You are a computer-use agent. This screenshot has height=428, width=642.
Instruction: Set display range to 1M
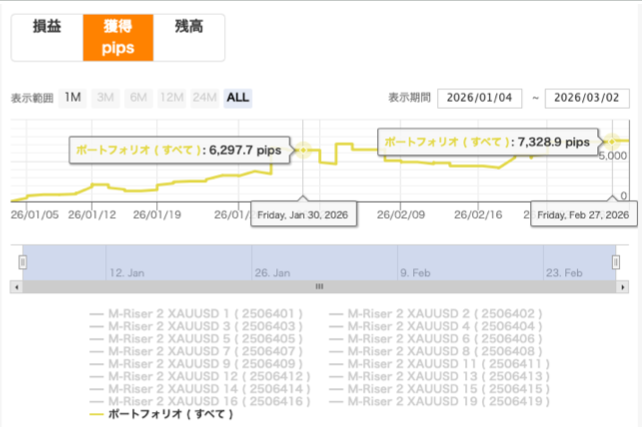click(72, 97)
